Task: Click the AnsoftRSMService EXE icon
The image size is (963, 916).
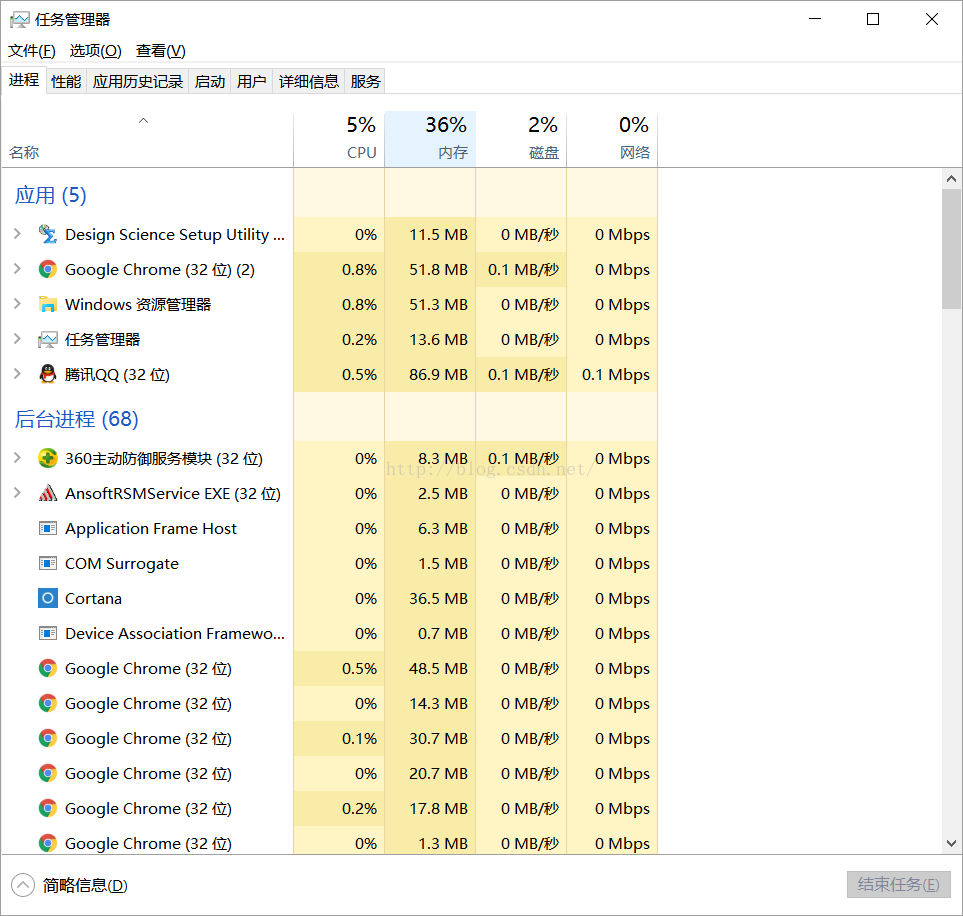Action: click(48, 493)
